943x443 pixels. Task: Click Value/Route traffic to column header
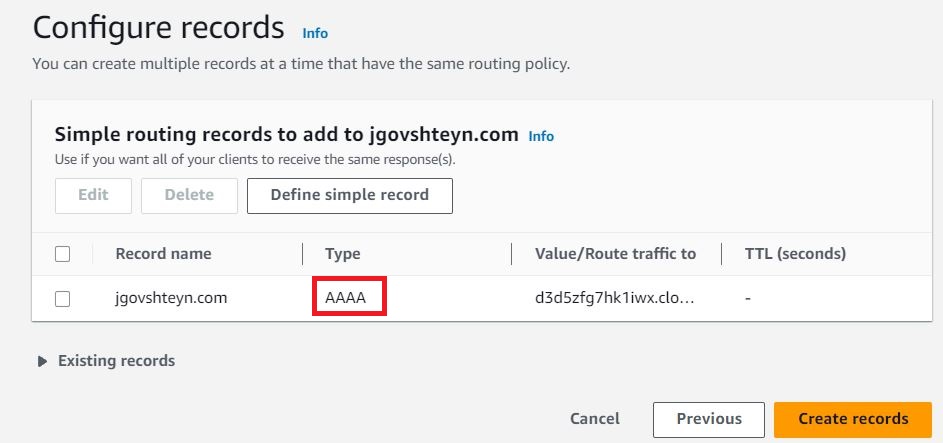point(615,254)
